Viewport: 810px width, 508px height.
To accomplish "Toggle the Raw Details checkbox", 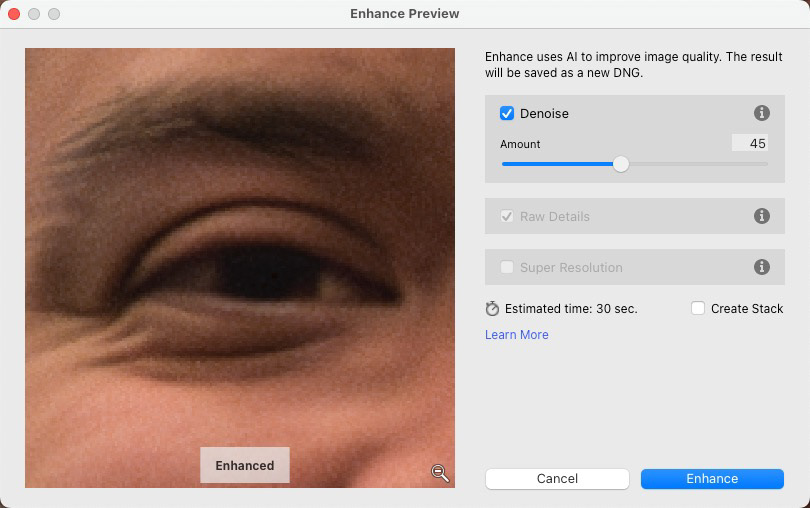I will point(507,216).
